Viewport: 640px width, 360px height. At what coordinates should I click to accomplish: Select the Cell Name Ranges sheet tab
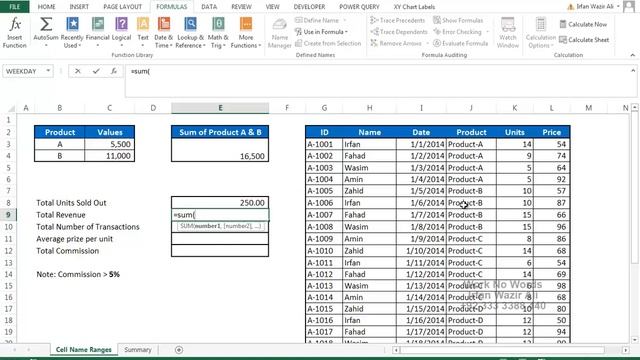(83, 350)
